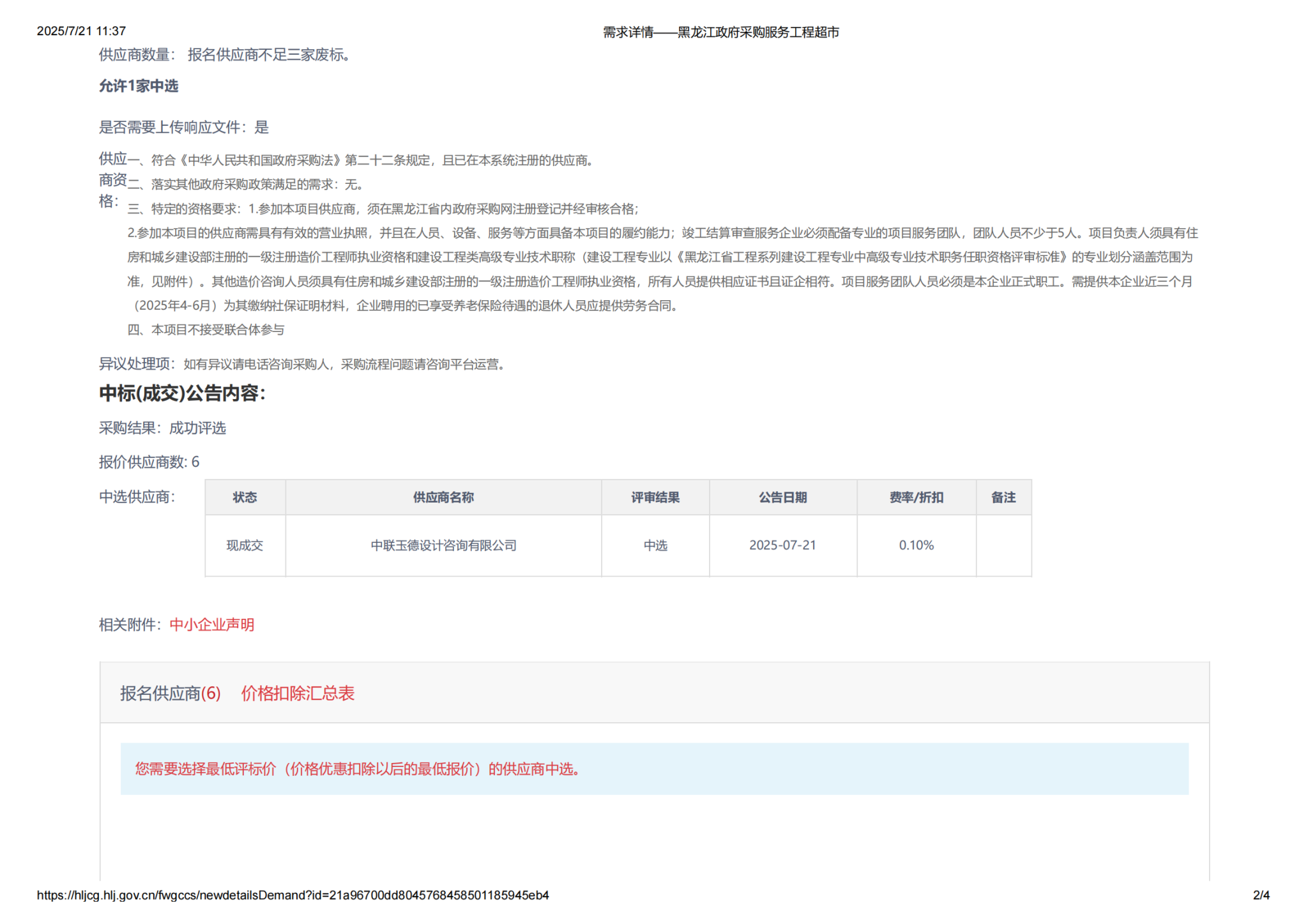Viewport: 1308px width, 924px height.
Task: Click the 评审结果 column header
Action: pos(655,497)
